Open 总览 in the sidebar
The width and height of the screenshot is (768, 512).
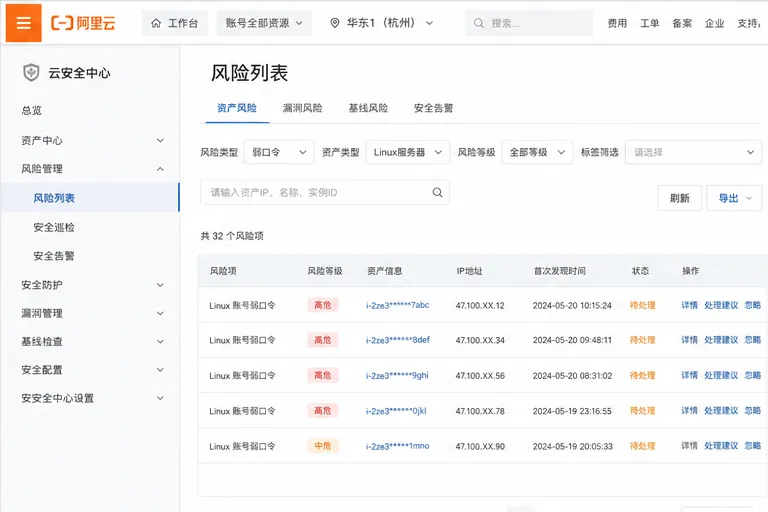click(32, 111)
